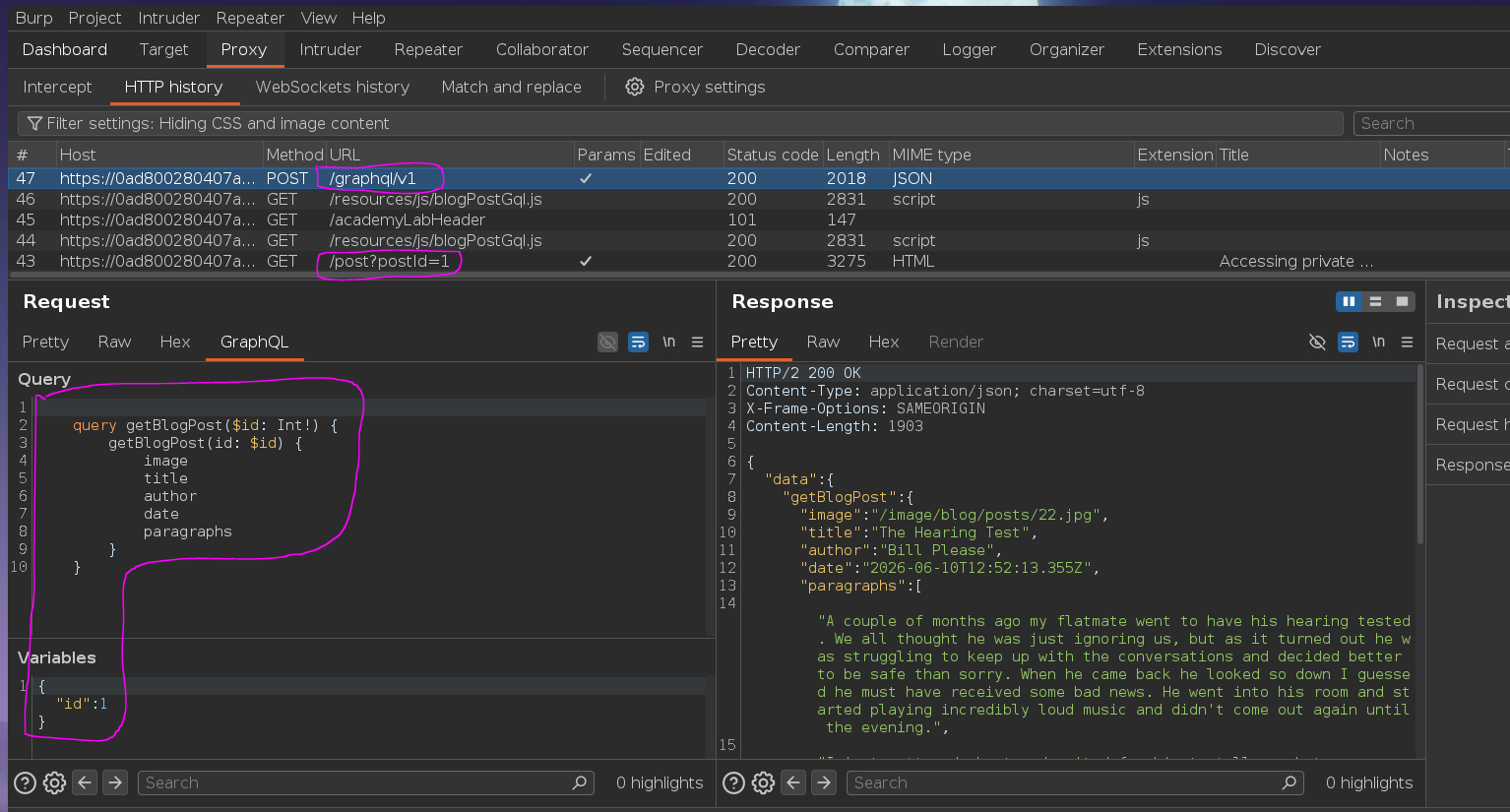Select history row /post?postId=1

pyautogui.click(x=758, y=261)
